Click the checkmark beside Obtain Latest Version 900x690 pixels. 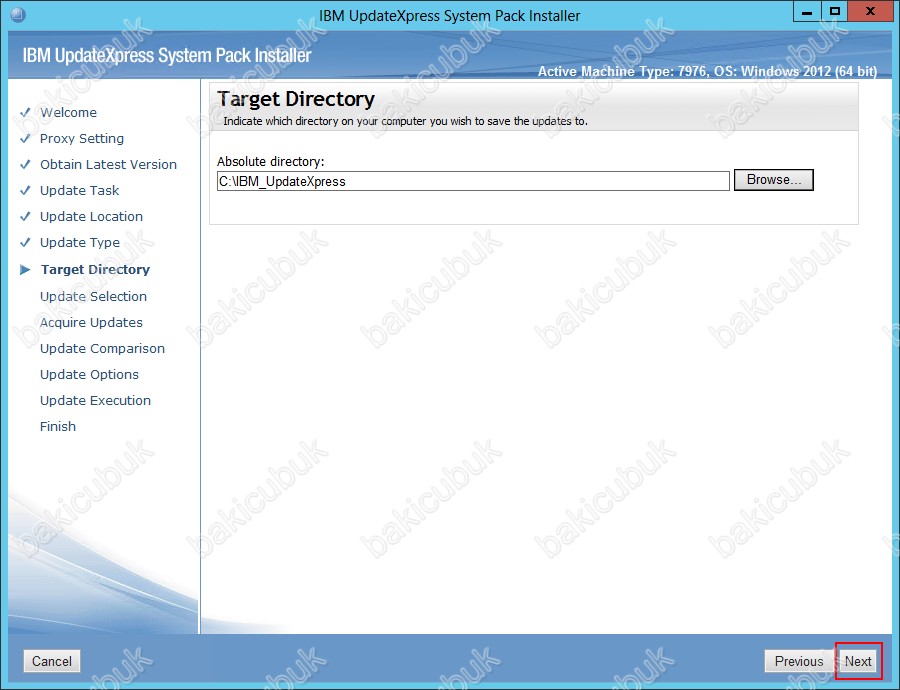coord(25,165)
